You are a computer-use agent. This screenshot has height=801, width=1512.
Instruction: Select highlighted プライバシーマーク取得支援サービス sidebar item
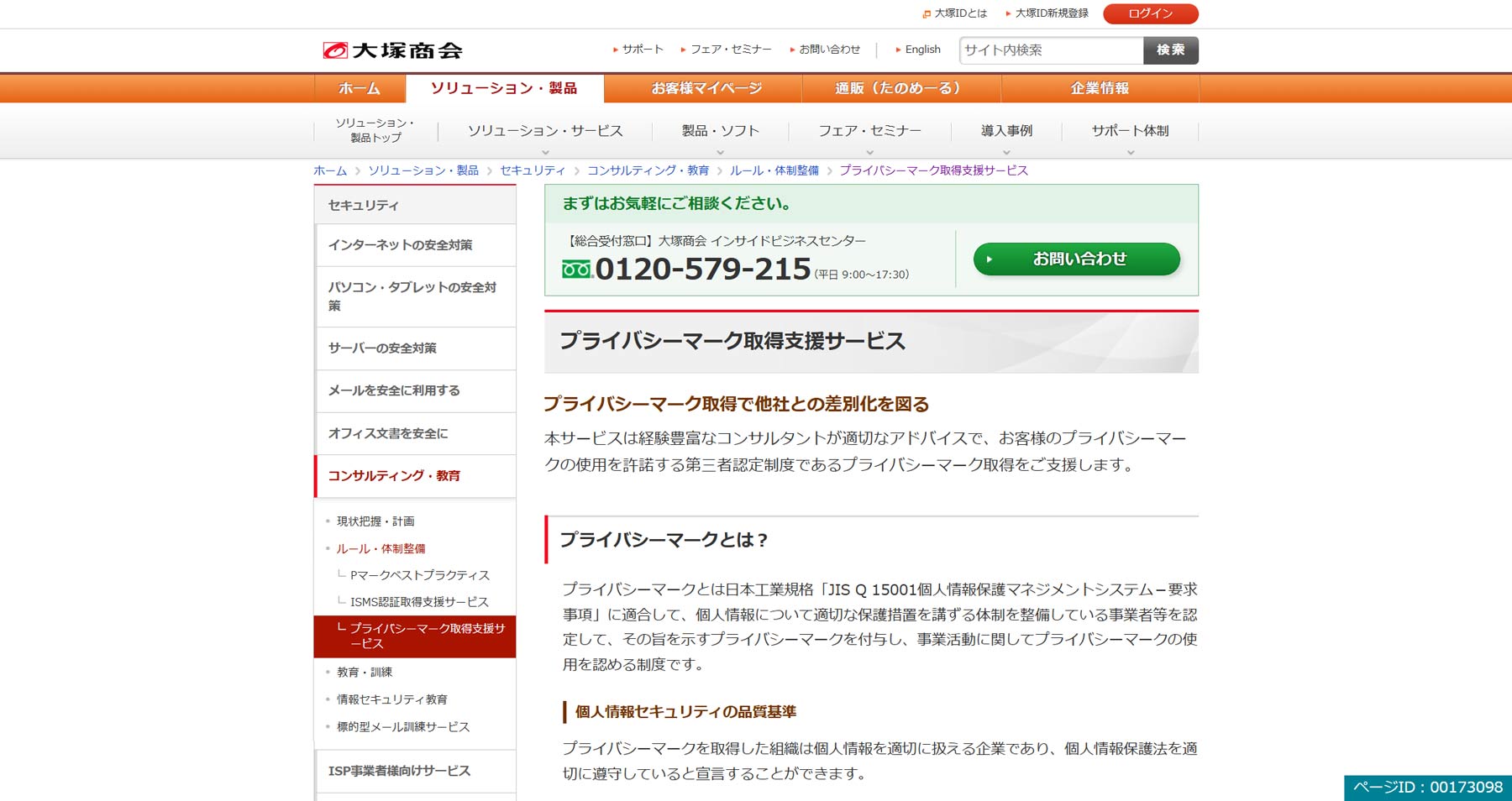point(415,636)
